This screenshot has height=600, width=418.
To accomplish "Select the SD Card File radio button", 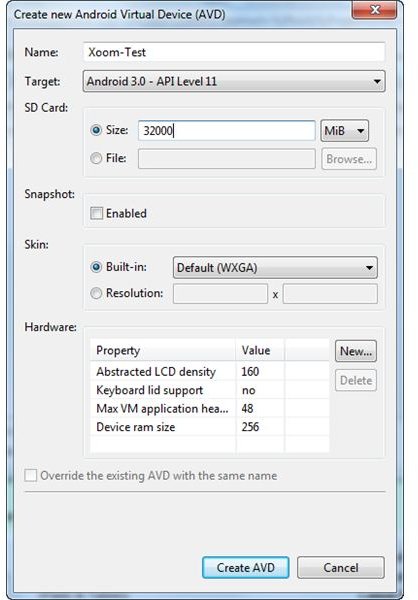I will click(x=96, y=158).
